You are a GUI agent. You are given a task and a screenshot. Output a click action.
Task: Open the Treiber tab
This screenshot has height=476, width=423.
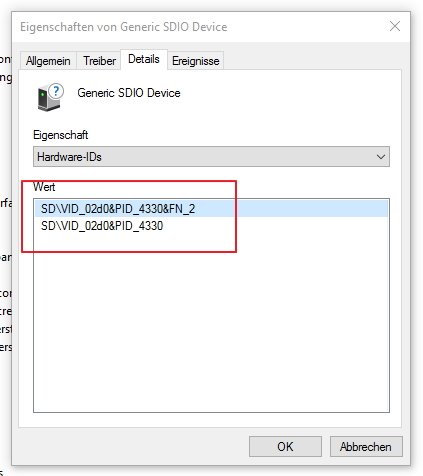tap(99, 61)
